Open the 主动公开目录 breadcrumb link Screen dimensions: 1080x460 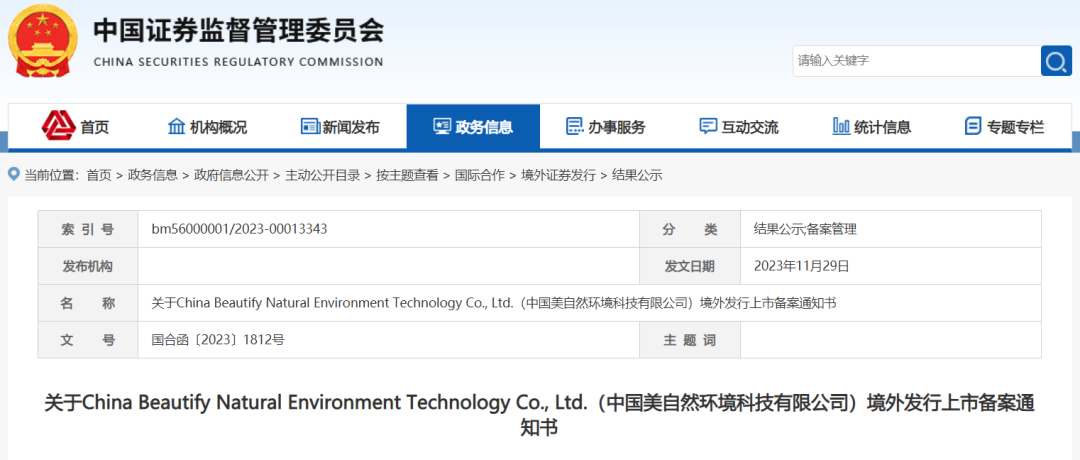click(x=322, y=176)
